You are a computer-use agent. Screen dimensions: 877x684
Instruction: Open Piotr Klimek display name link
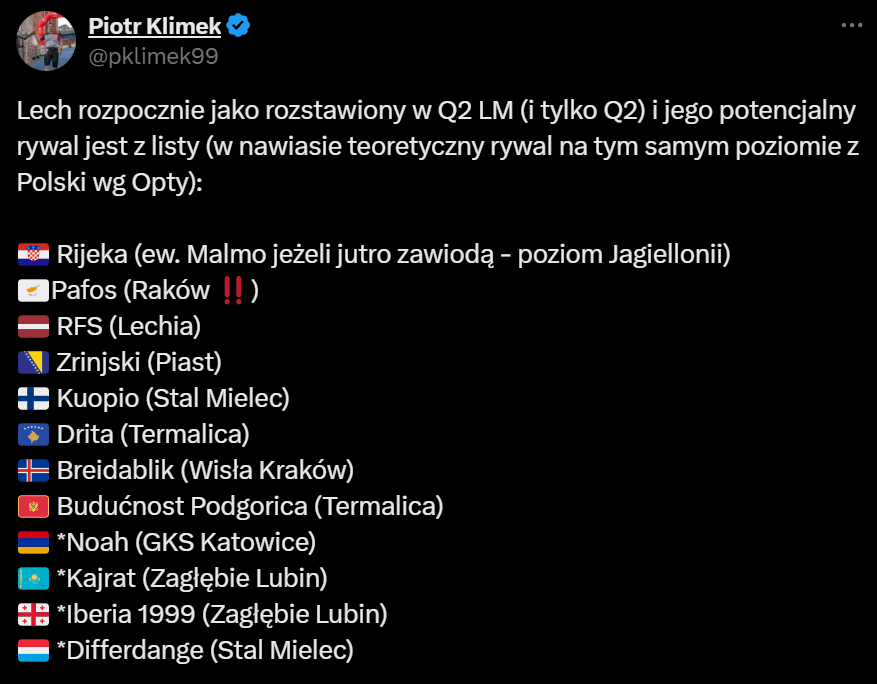point(155,26)
